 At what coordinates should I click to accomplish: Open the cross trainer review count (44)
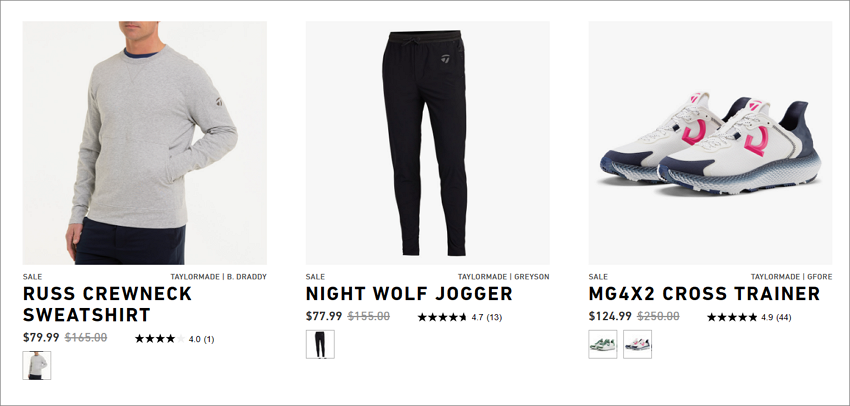coord(783,318)
